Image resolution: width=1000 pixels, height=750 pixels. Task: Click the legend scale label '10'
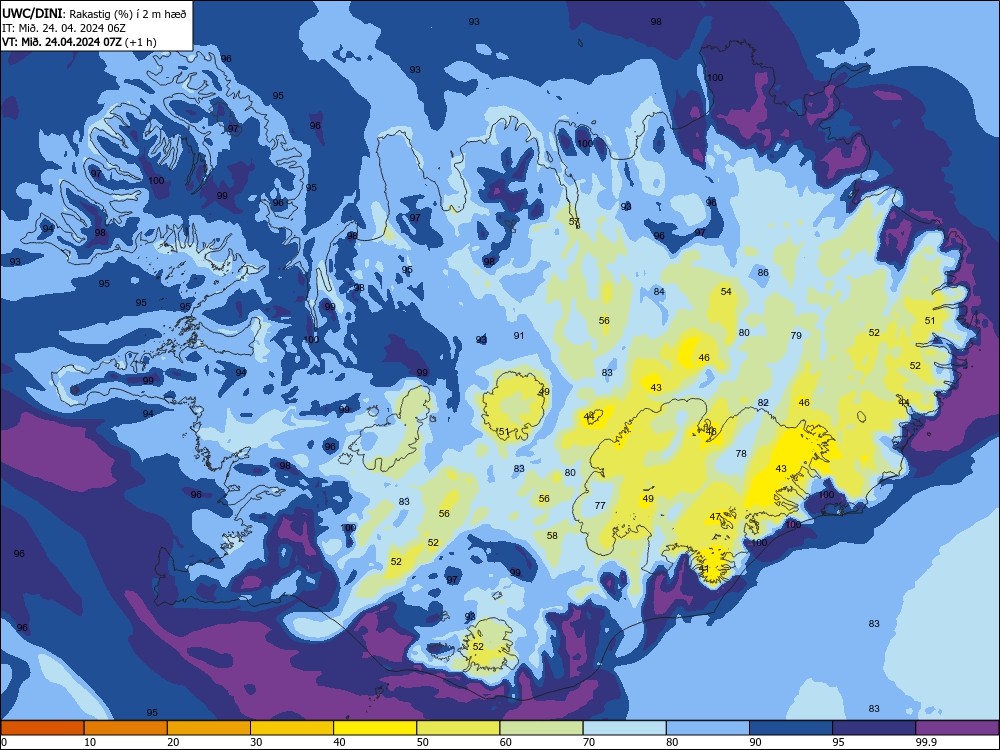click(90, 742)
